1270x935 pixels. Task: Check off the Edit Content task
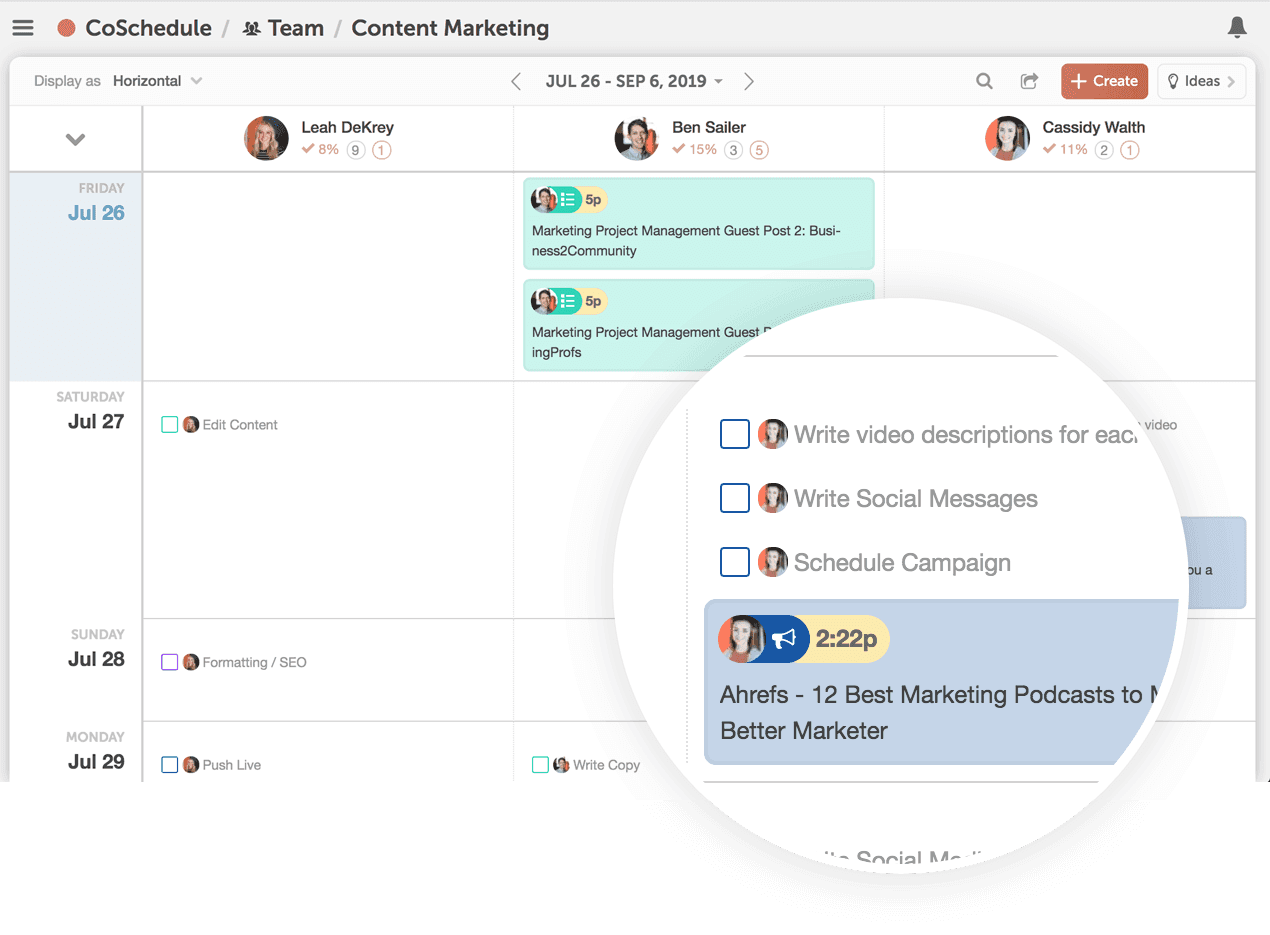coord(170,425)
